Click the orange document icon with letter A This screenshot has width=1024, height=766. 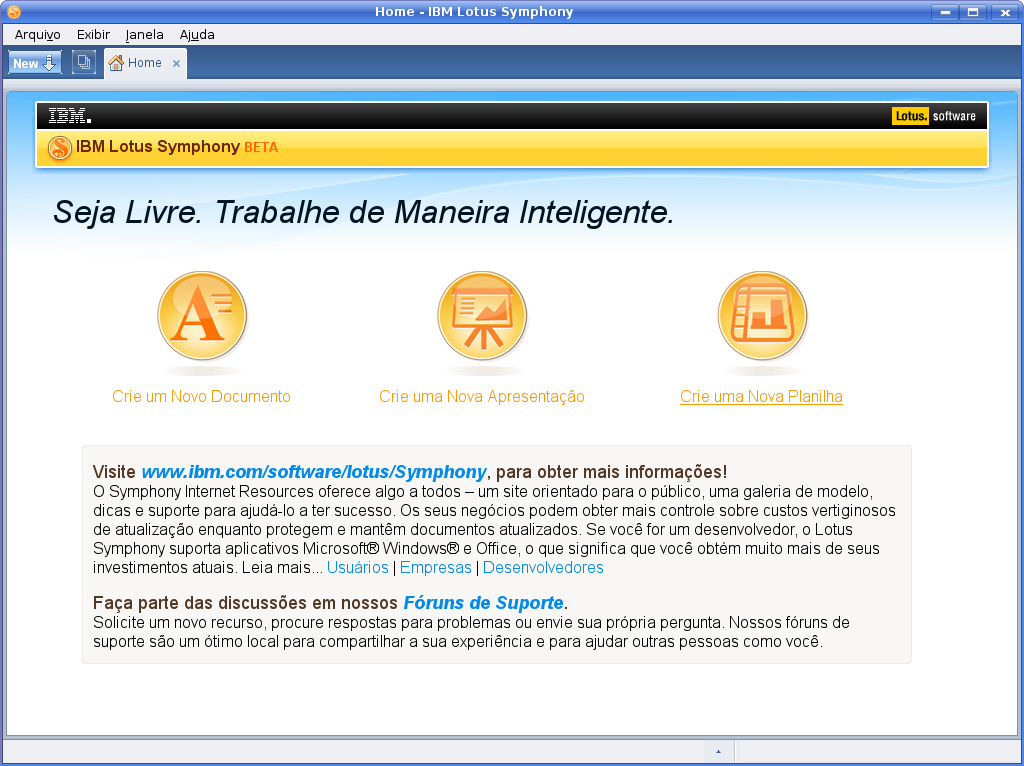[x=202, y=315]
